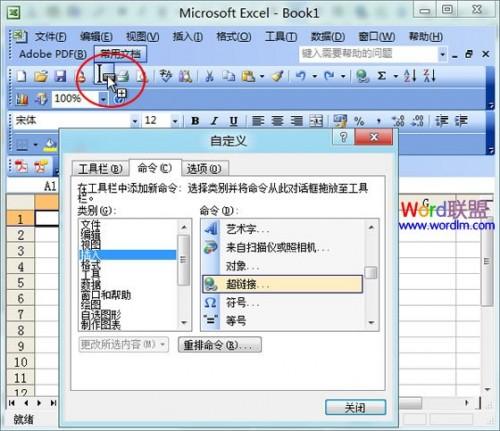Toggle Italic formatting
The width and height of the screenshot is (500, 431).
click(214, 121)
